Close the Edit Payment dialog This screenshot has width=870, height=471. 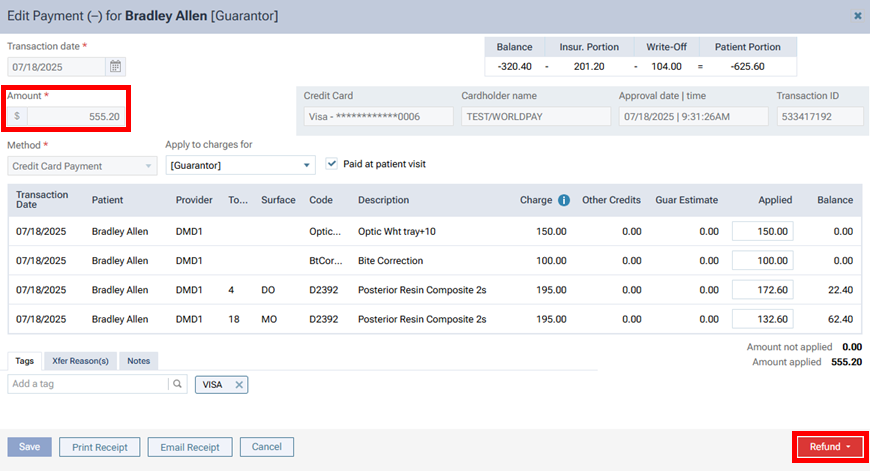click(x=858, y=16)
